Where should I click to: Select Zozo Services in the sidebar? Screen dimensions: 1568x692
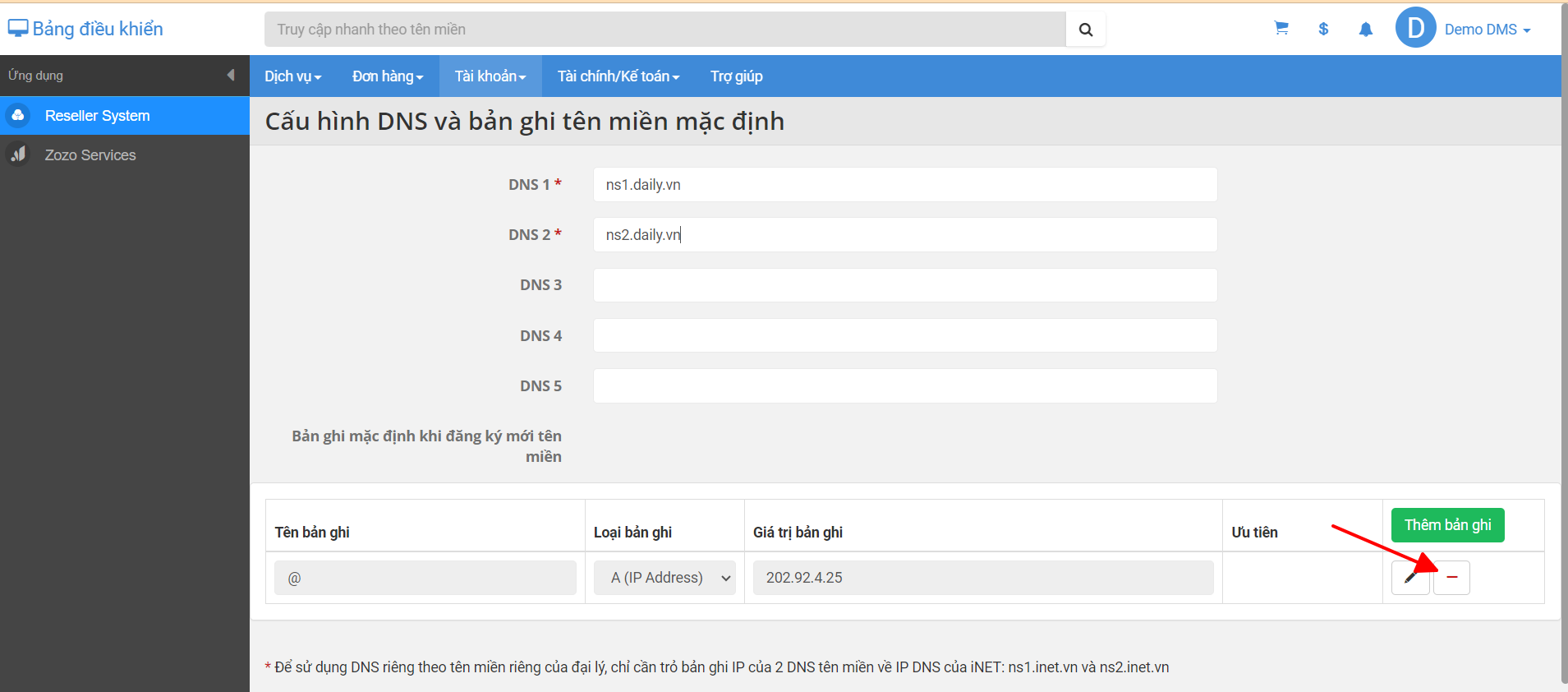pos(125,155)
